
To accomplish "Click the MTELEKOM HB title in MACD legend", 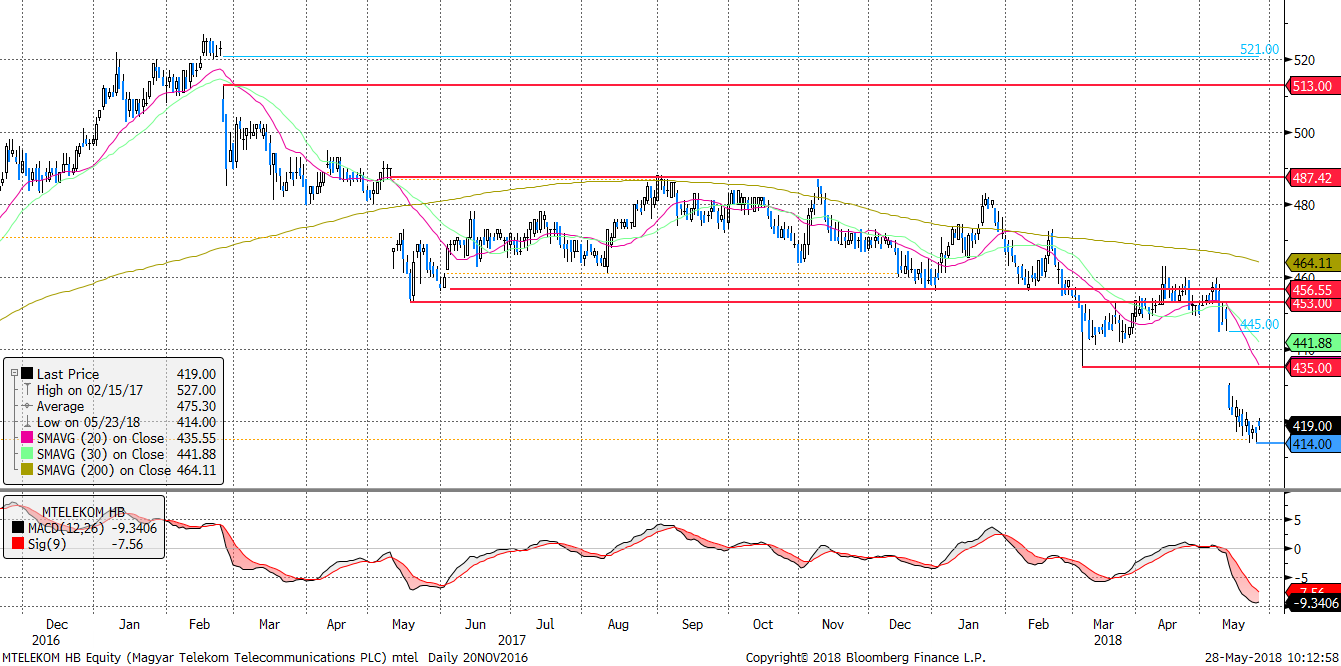I will tap(83, 512).
